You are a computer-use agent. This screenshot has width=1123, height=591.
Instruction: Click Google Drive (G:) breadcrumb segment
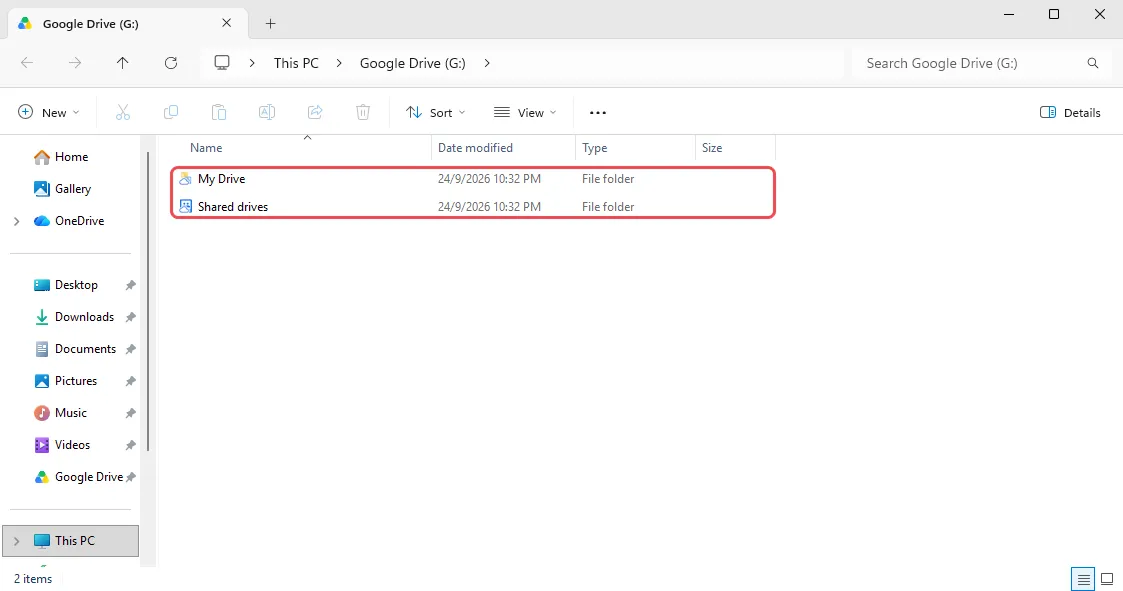click(x=413, y=63)
